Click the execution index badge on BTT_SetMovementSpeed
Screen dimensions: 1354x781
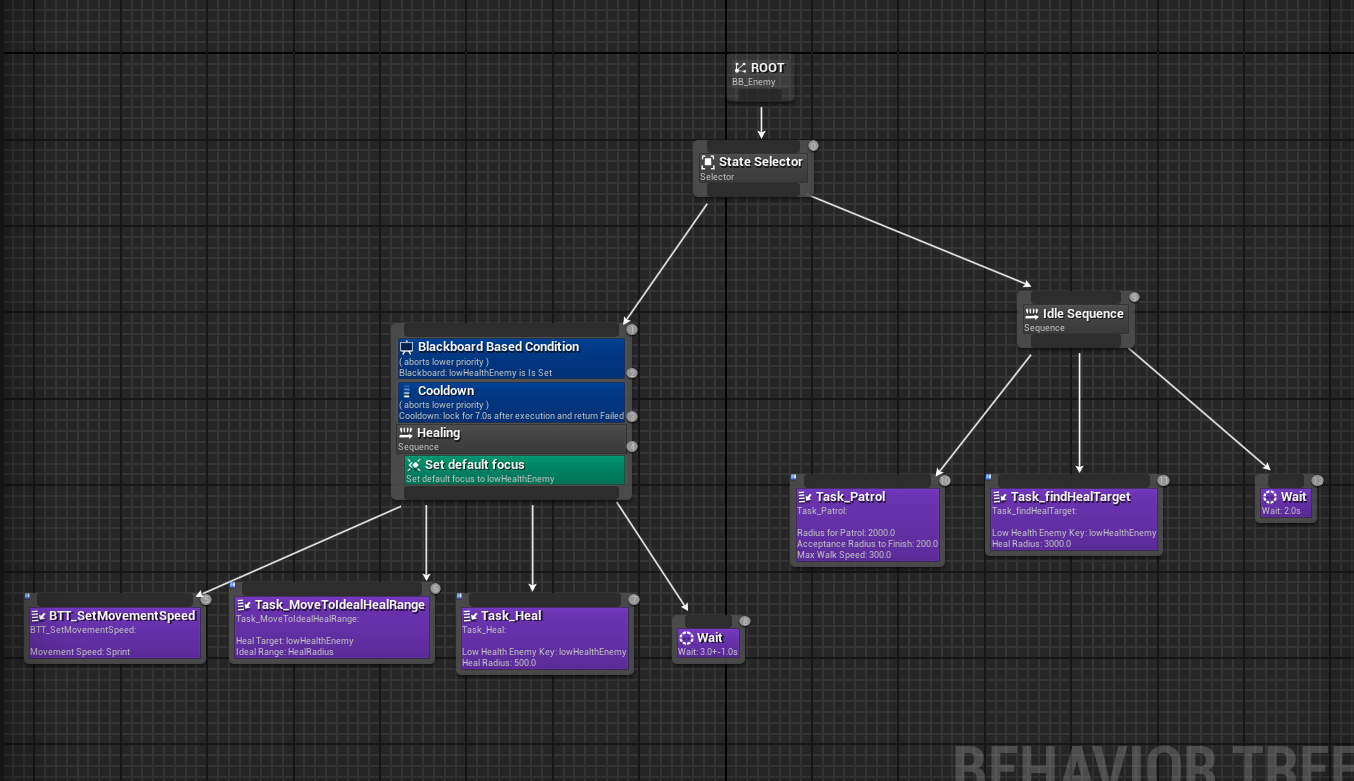point(206,600)
